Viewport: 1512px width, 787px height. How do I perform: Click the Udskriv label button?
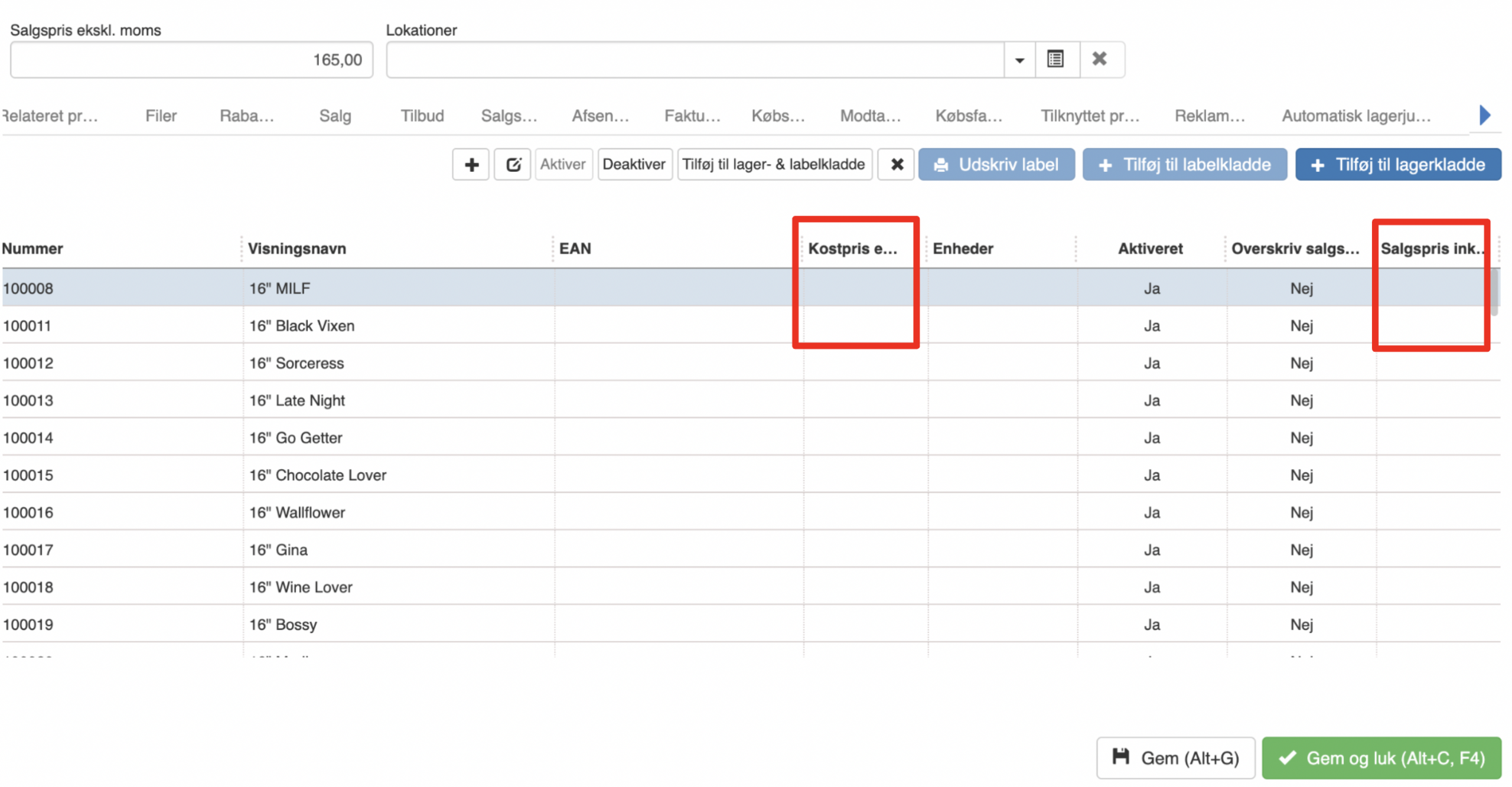[996, 164]
